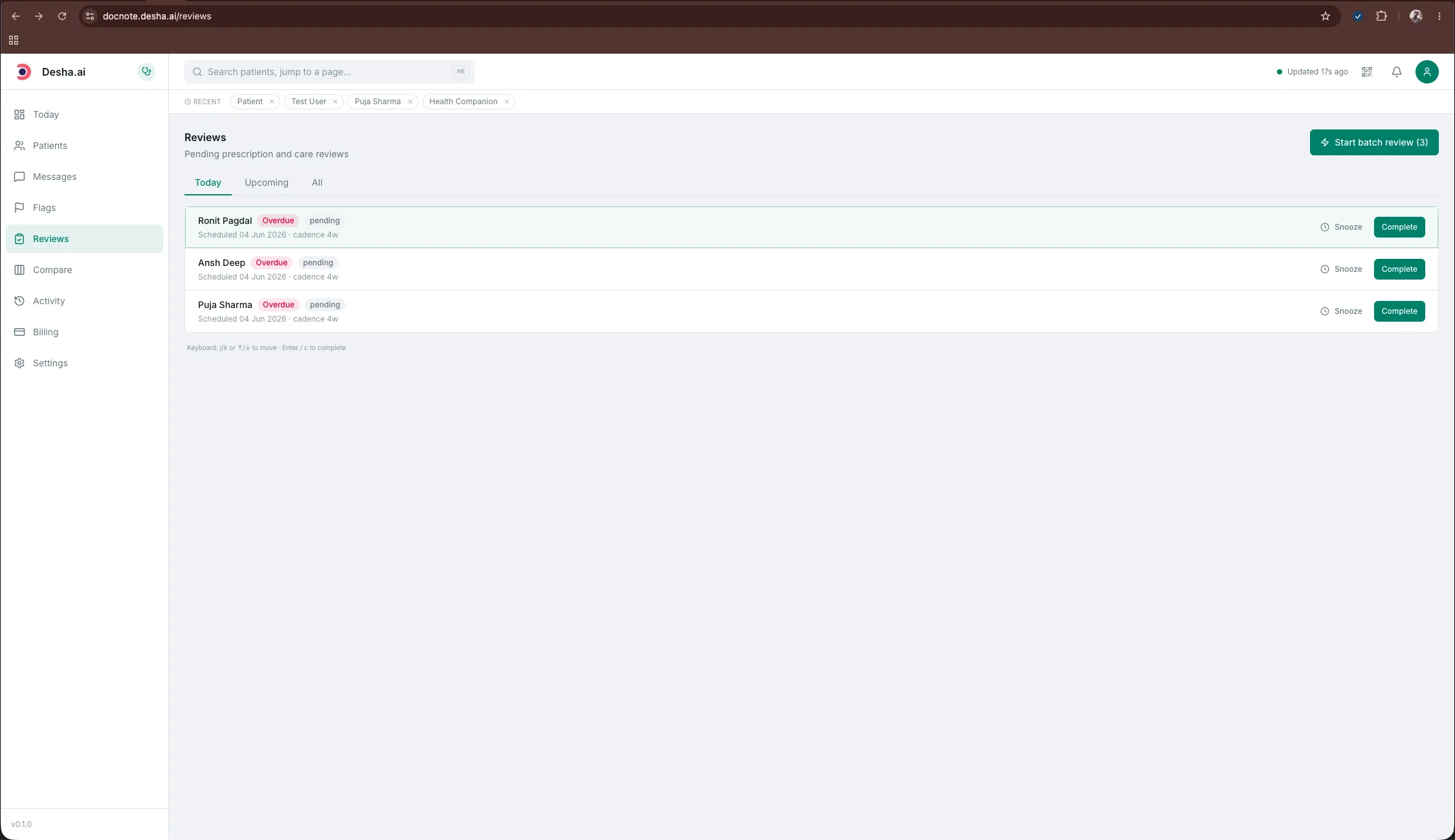1455x840 pixels.
Task: Focus the Search patients input field
Action: [x=329, y=72]
